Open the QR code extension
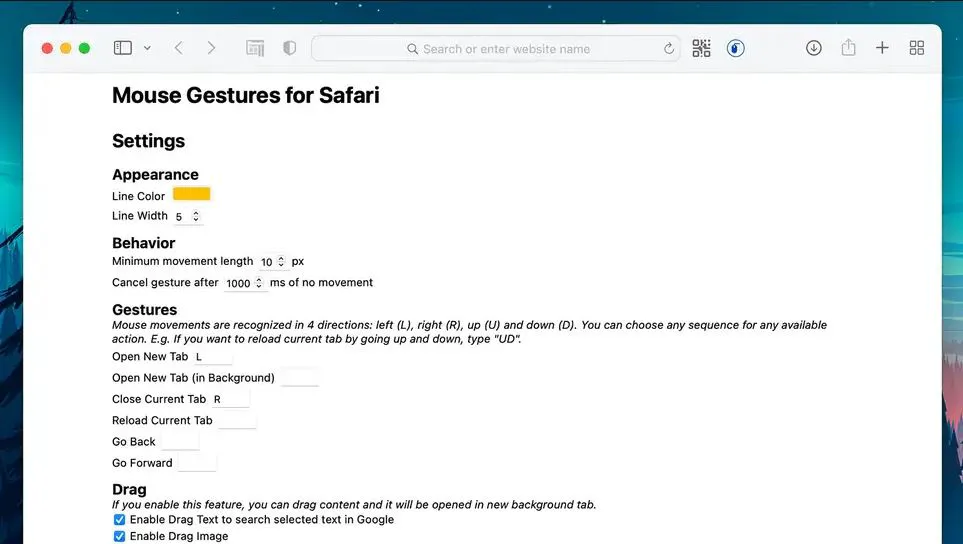 point(701,48)
